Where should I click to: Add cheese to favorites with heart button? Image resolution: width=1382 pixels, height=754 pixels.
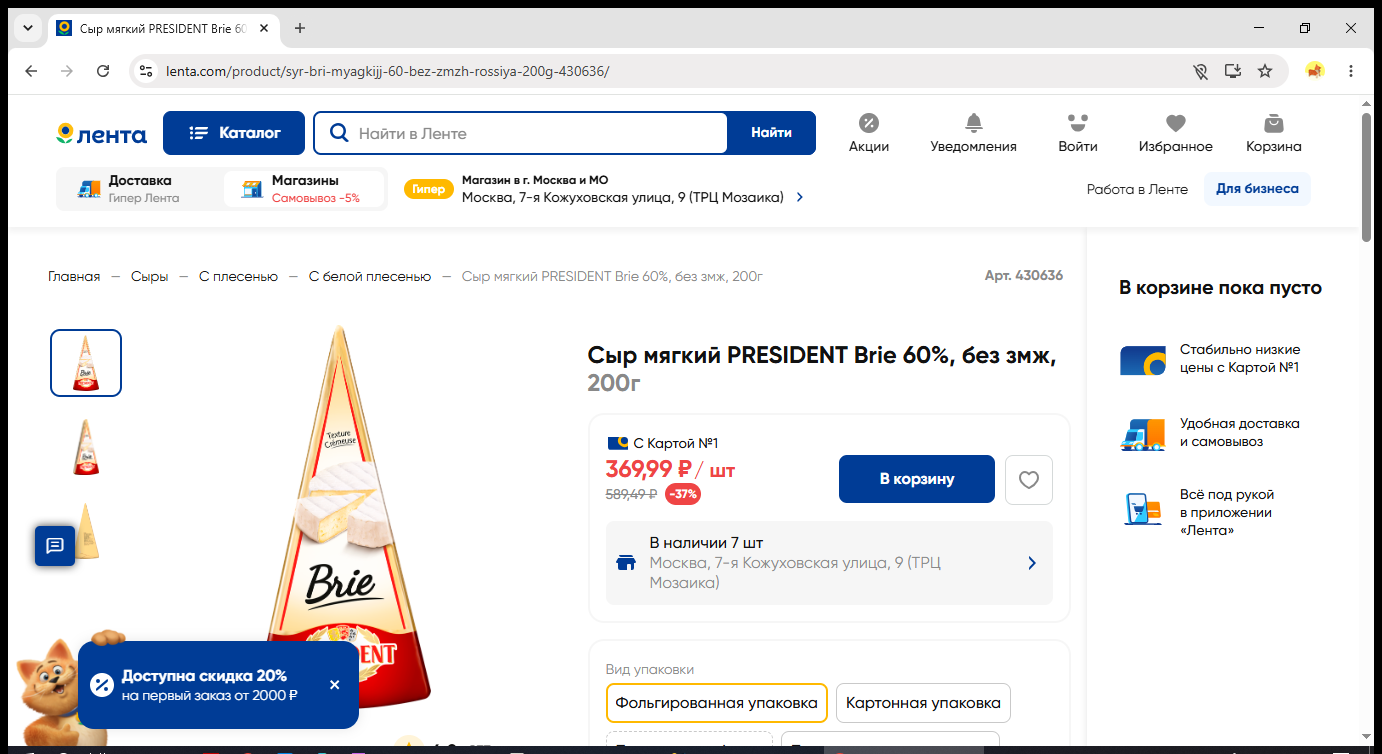click(1029, 480)
